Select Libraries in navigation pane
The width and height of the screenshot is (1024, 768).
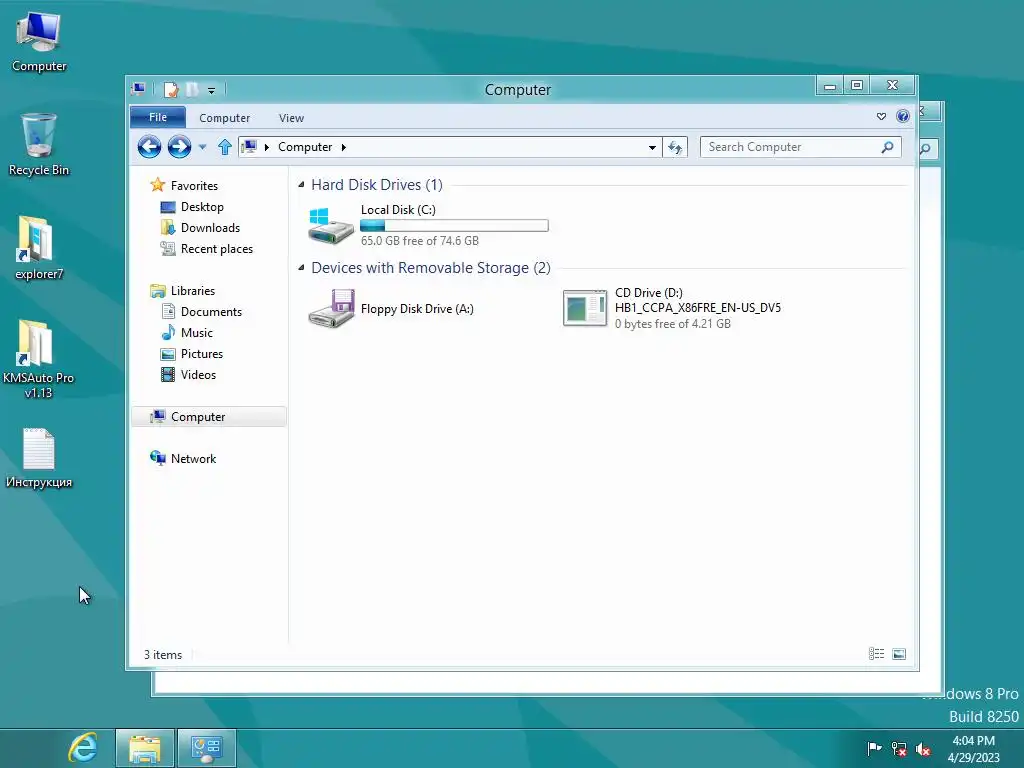pos(193,291)
